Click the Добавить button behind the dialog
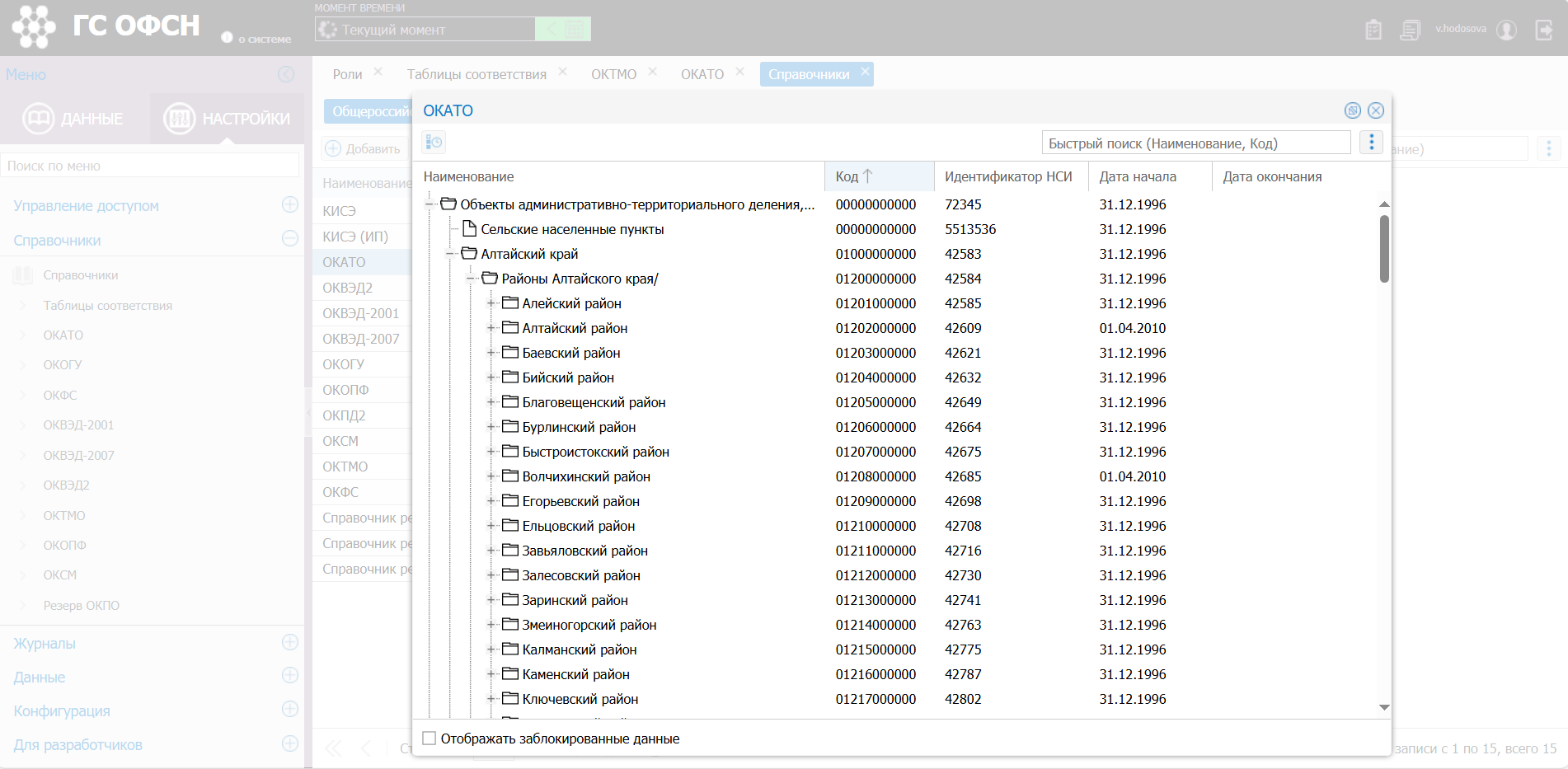This screenshot has height=769, width=1568. click(x=363, y=148)
